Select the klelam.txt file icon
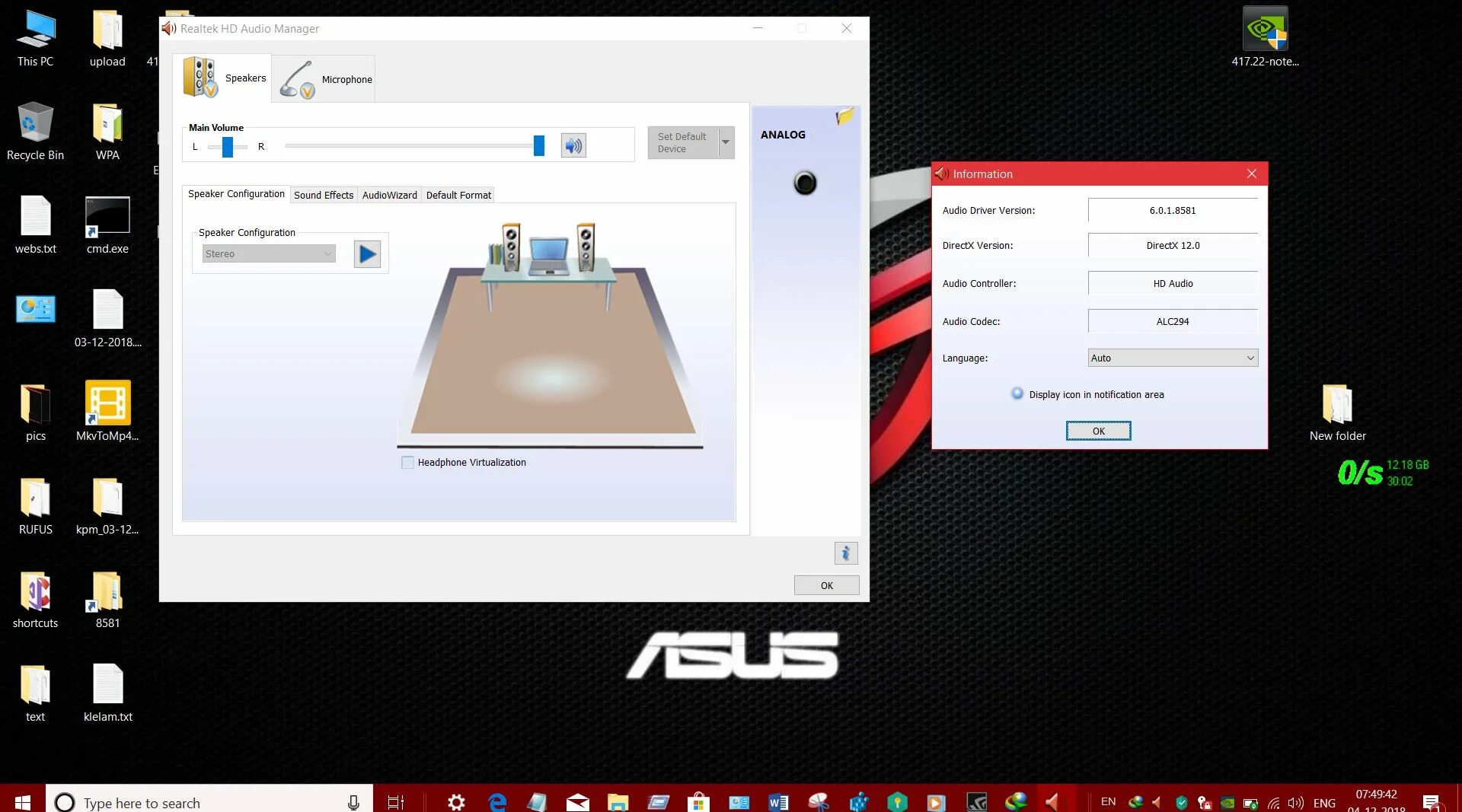Screen dimensions: 1462x812 click(x=107, y=693)
